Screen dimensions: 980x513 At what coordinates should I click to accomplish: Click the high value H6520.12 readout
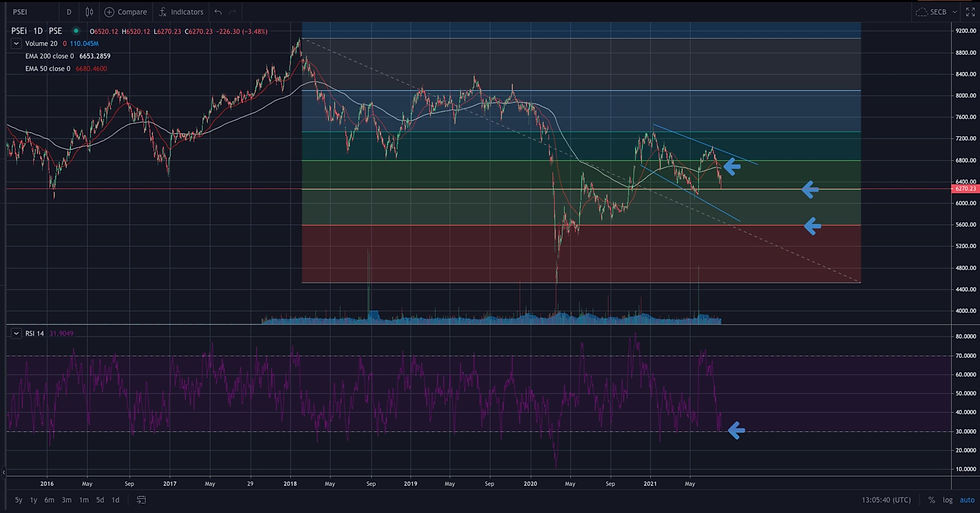(x=136, y=31)
